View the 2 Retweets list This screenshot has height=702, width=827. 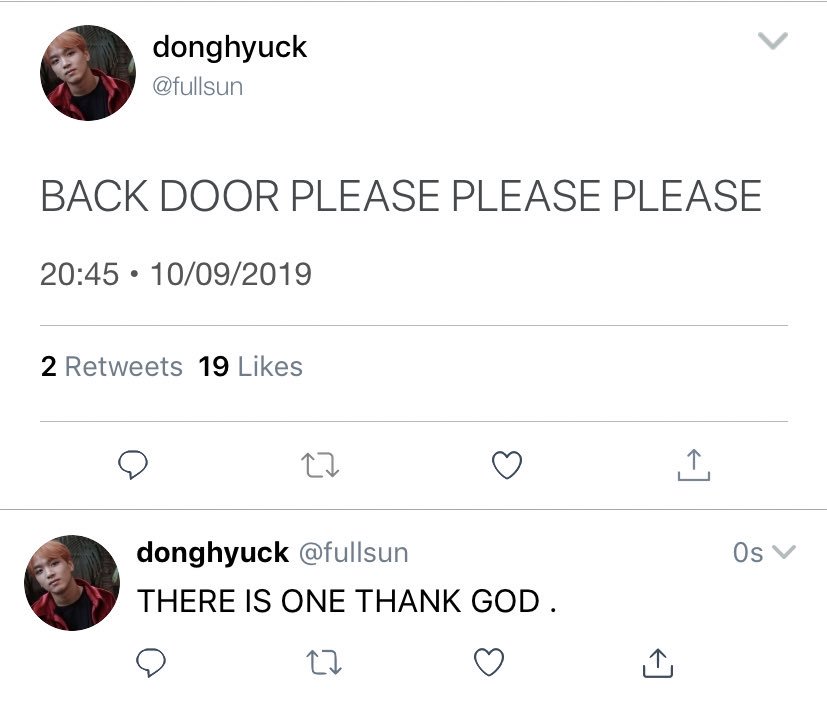pos(111,367)
